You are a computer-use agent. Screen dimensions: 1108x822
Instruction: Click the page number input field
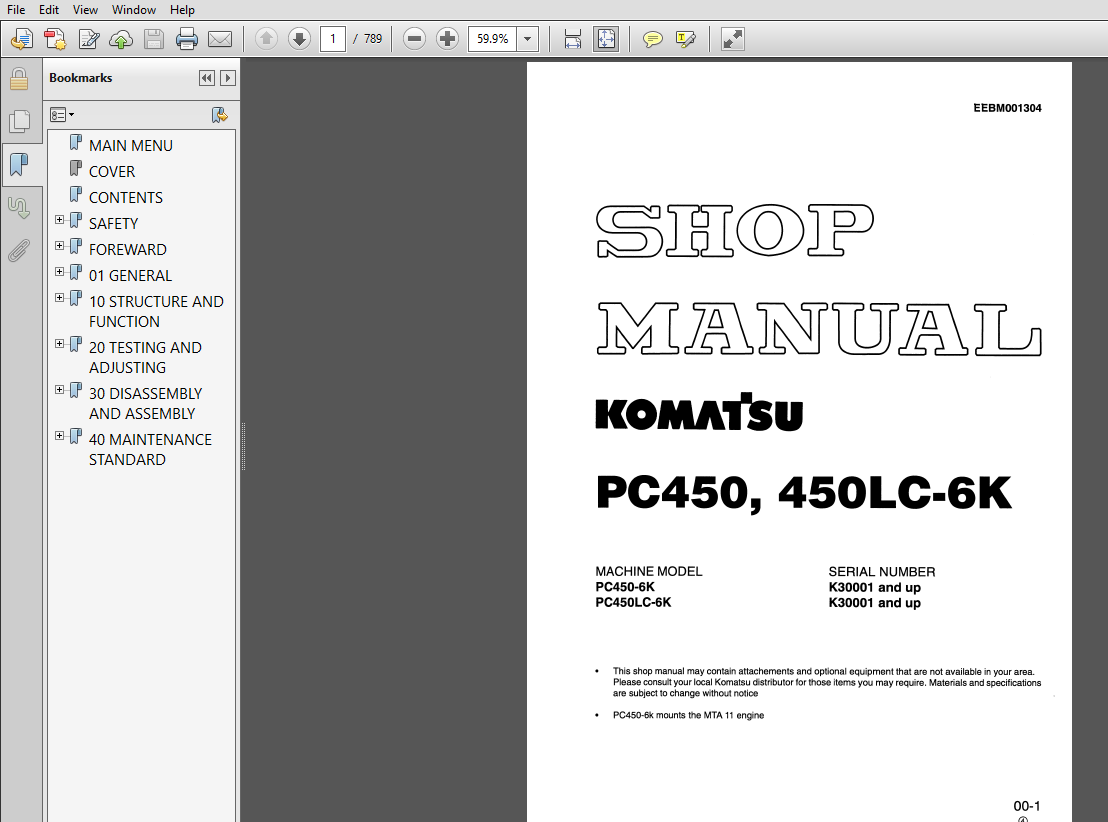332,39
